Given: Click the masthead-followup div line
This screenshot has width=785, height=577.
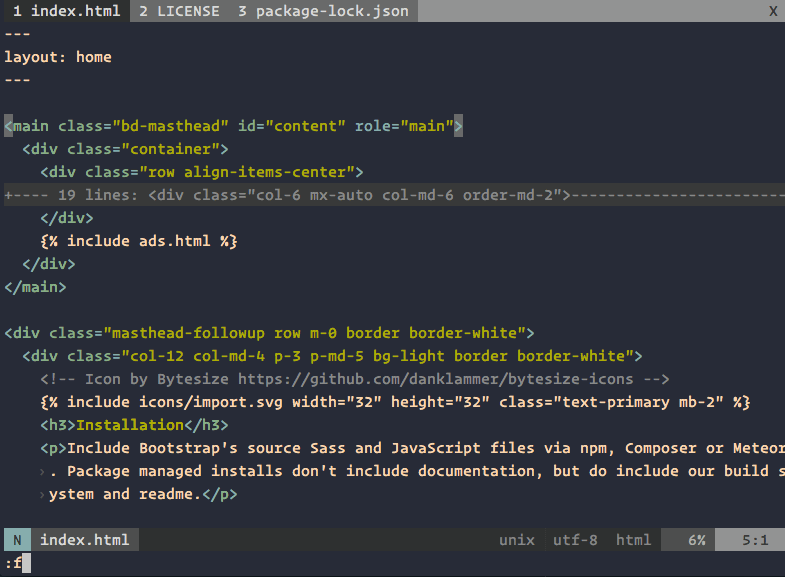Looking at the screenshot, I should click(270, 333).
